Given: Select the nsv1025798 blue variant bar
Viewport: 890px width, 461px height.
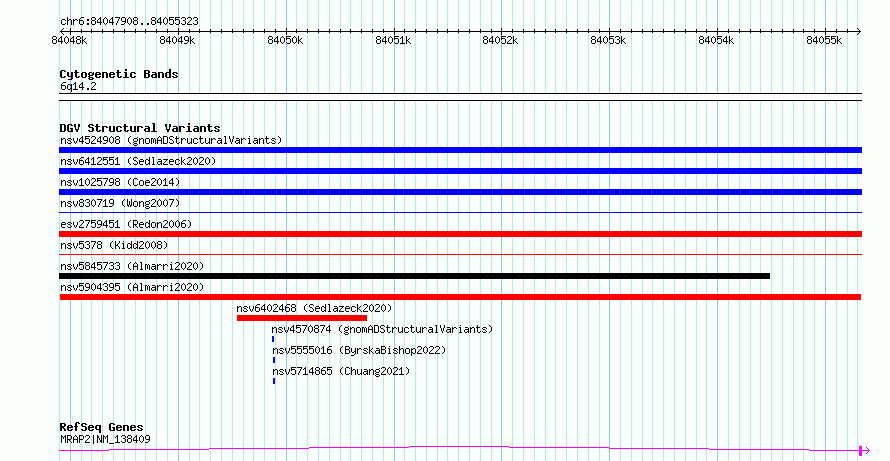Looking at the screenshot, I should pos(460,192).
